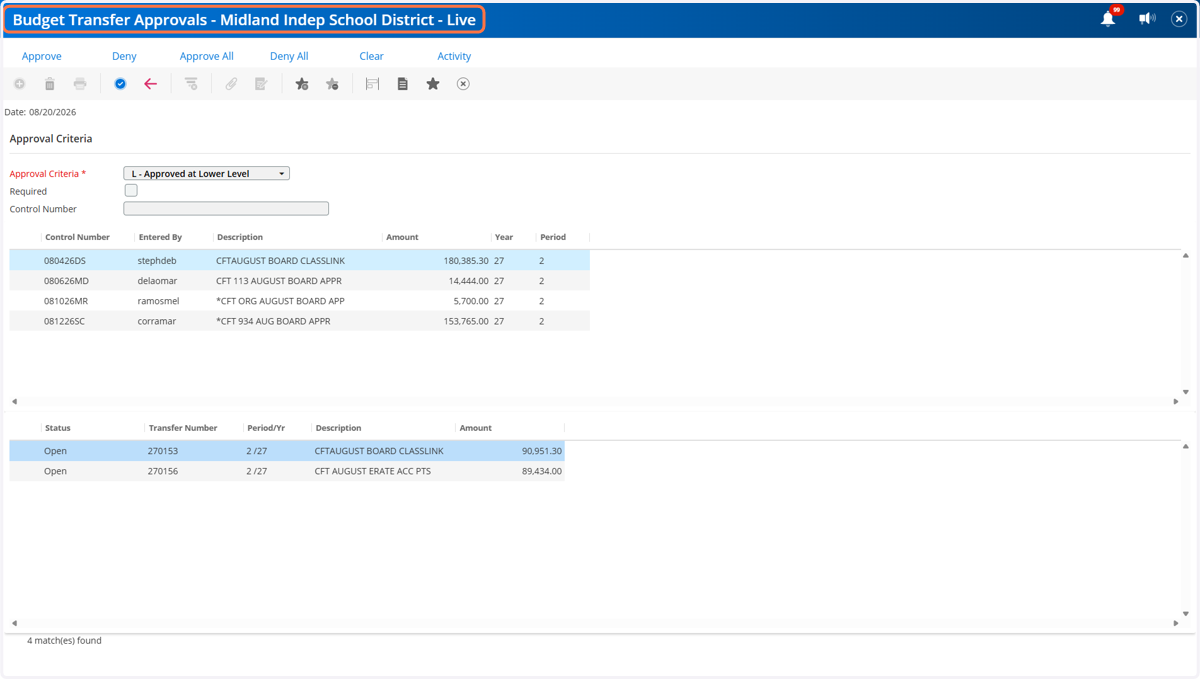Select row with control number 080426DS
The height and width of the screenshot is (679, 1200).
pyautogui.click(x=300, y=261)
